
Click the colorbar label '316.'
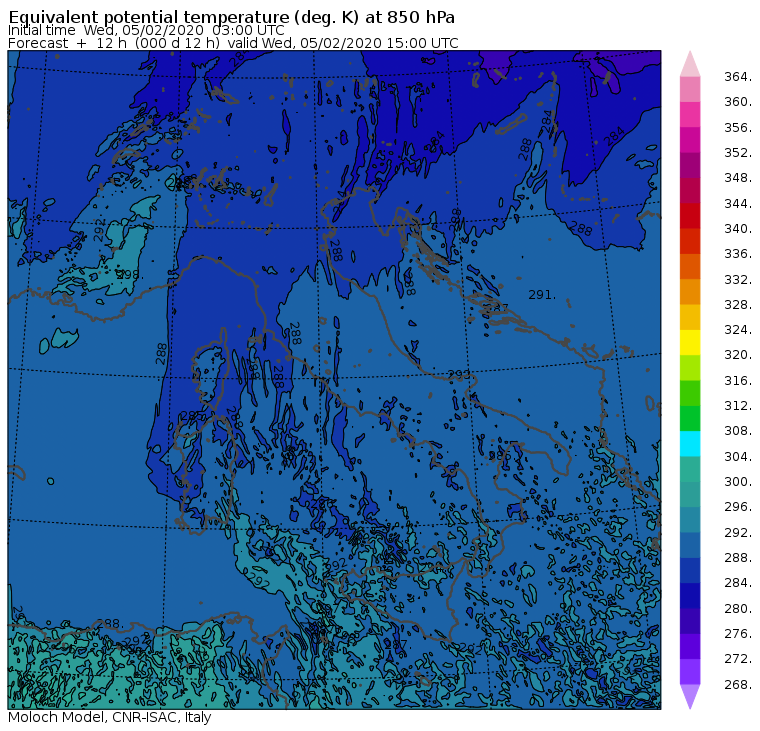coord(738,381)
